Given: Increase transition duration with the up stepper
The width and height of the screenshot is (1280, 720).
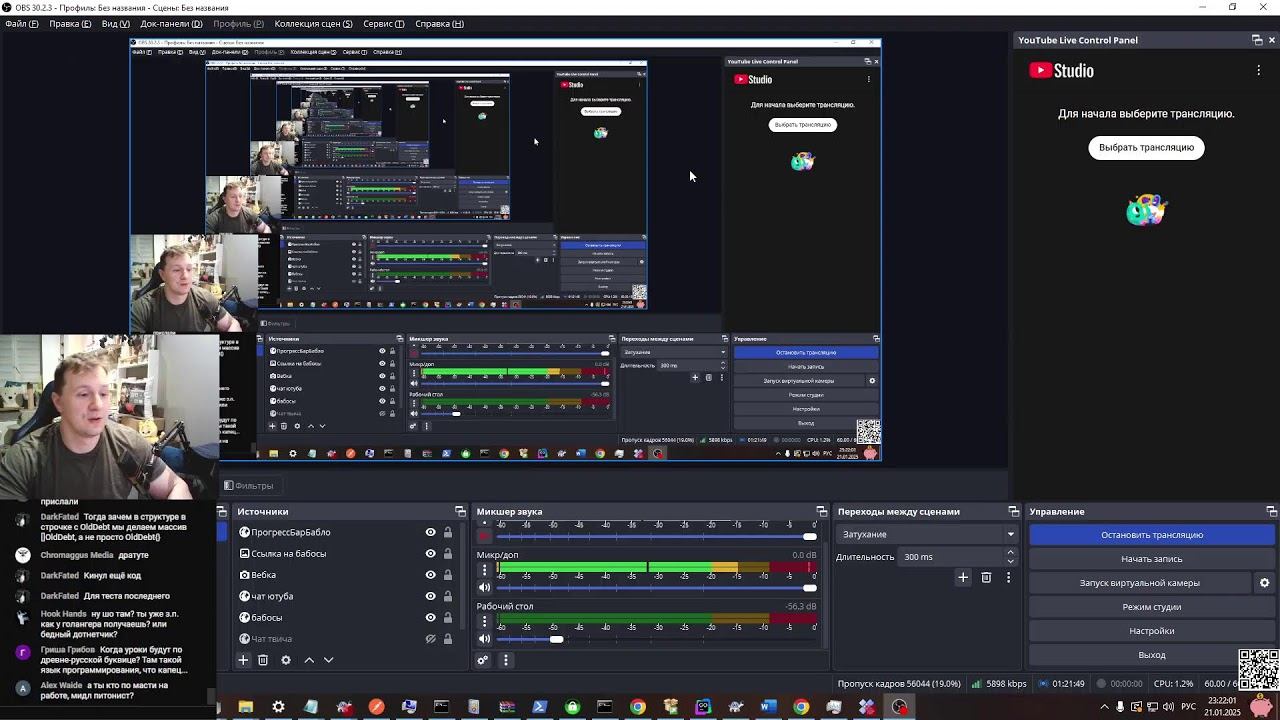Looking at the screenshot, I should point(1010,552).
